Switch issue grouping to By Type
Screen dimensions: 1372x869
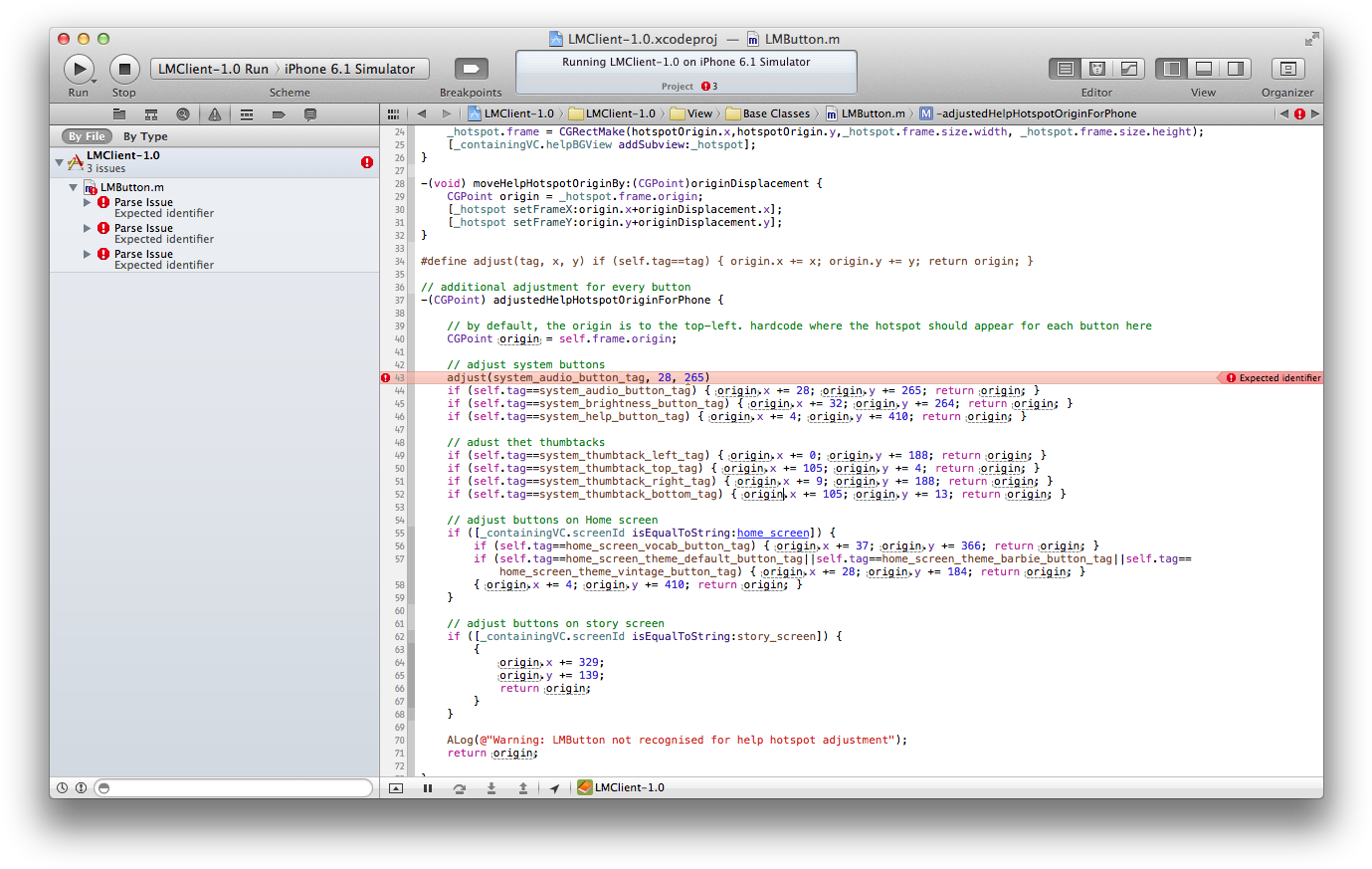(x=145, y=136)
